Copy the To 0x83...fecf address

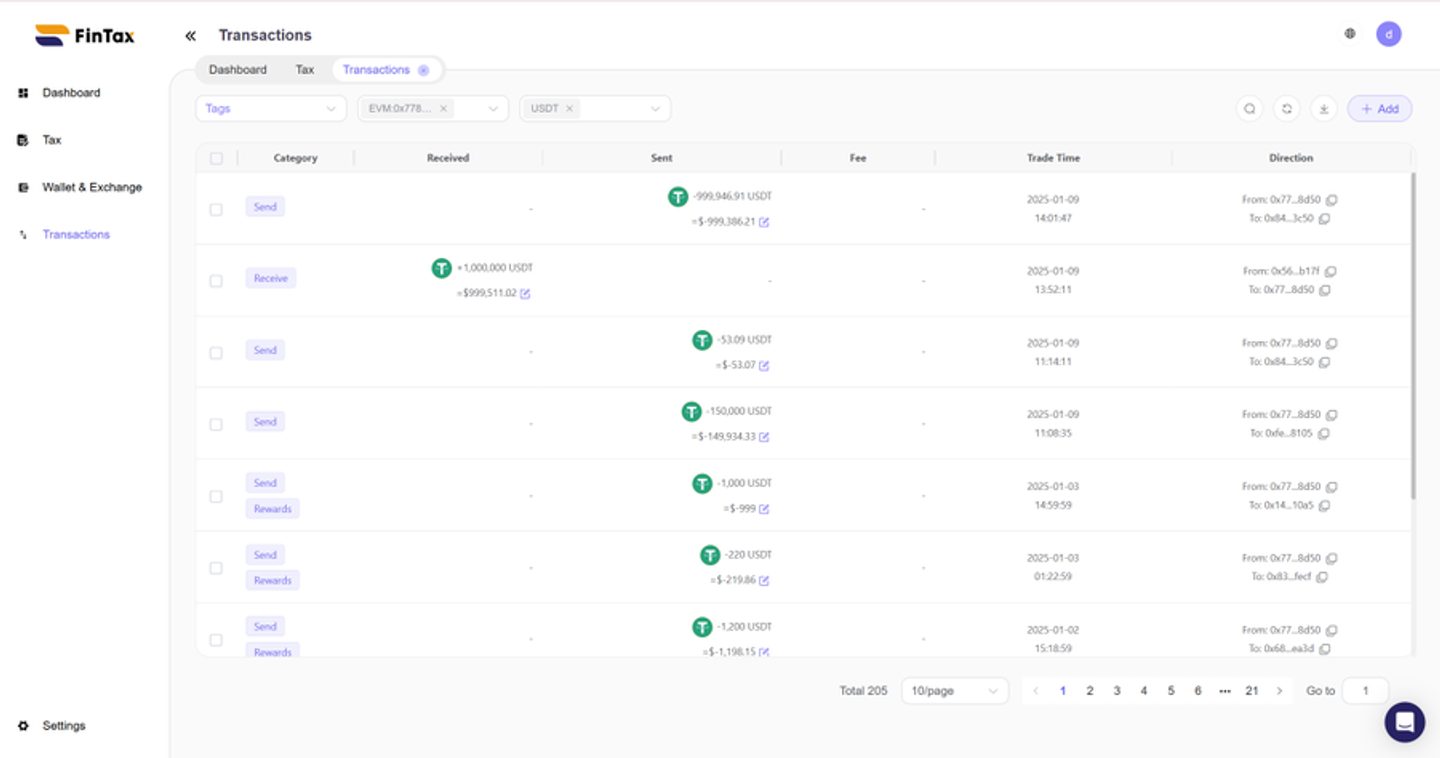point(1322,577)
